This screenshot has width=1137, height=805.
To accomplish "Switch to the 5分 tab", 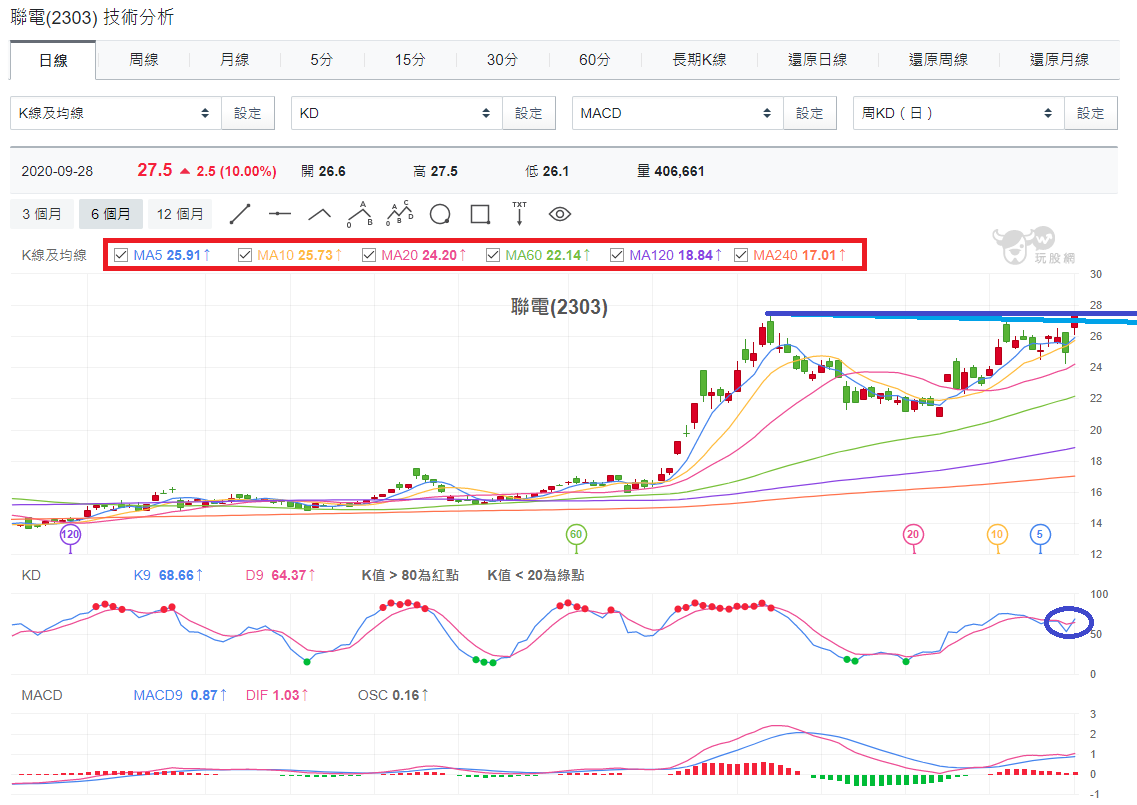I will pos(322,59).
